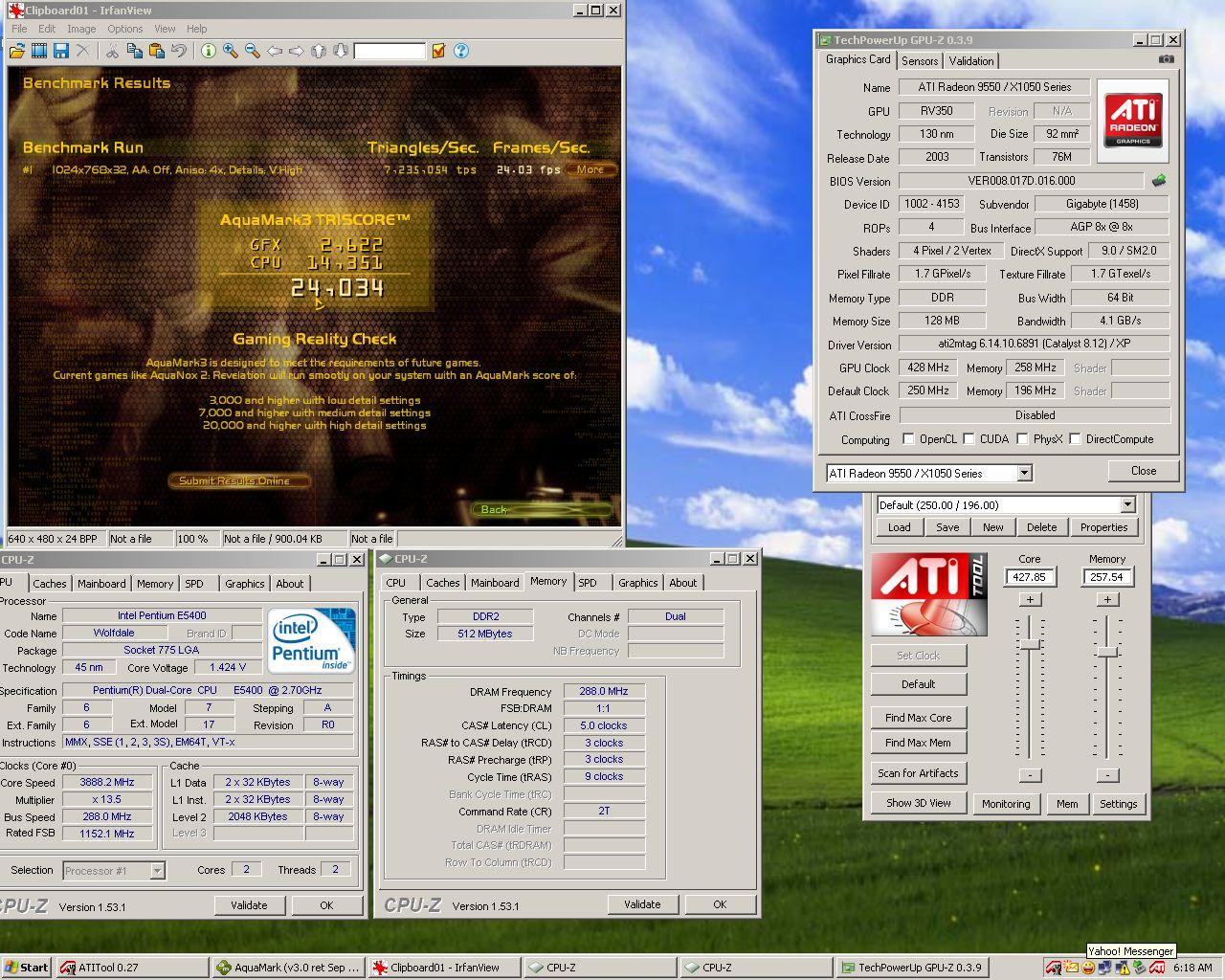Click Find Max Mem in ATITool
1225x980 pixels.
pyautogui.click(x=919, y=743)
